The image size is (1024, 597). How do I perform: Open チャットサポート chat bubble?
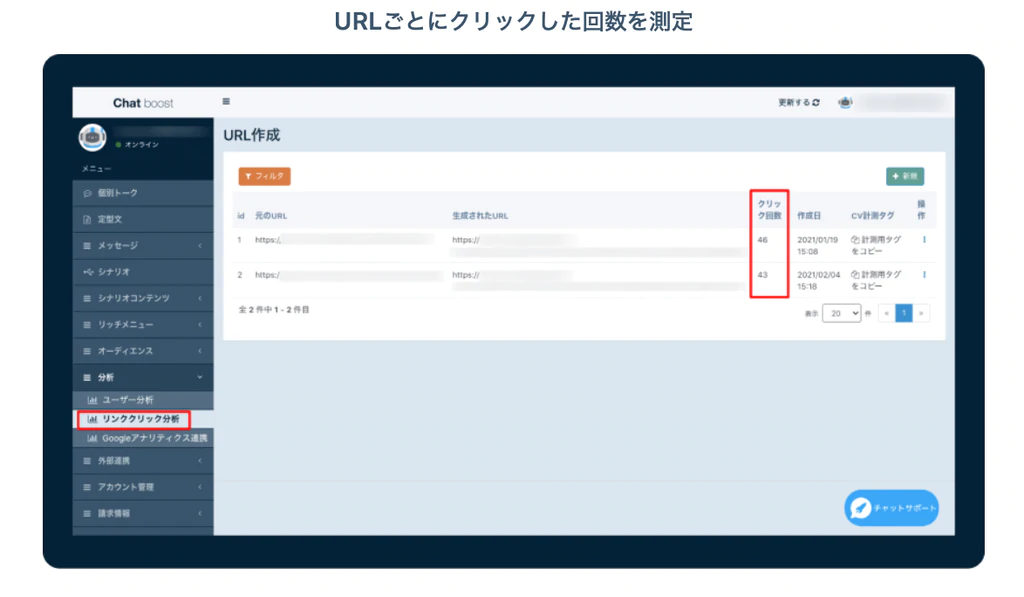coord(889,507)
